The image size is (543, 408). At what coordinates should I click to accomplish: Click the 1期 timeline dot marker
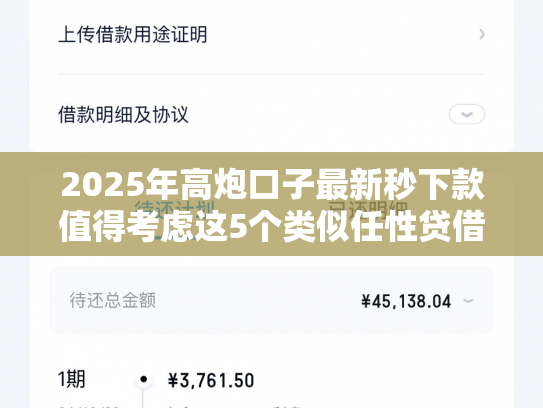point(143,379)
